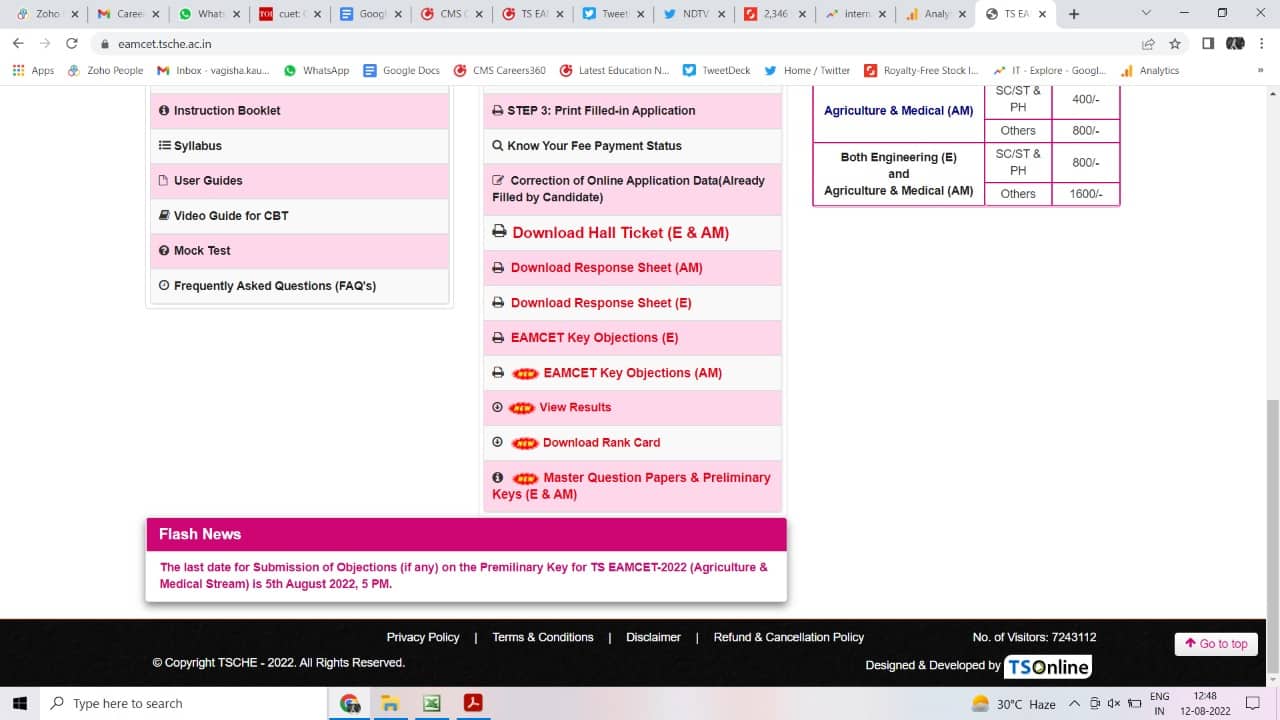Switch to the Analytics tab
Screen dimensions: 1280x720
(937, 14)
